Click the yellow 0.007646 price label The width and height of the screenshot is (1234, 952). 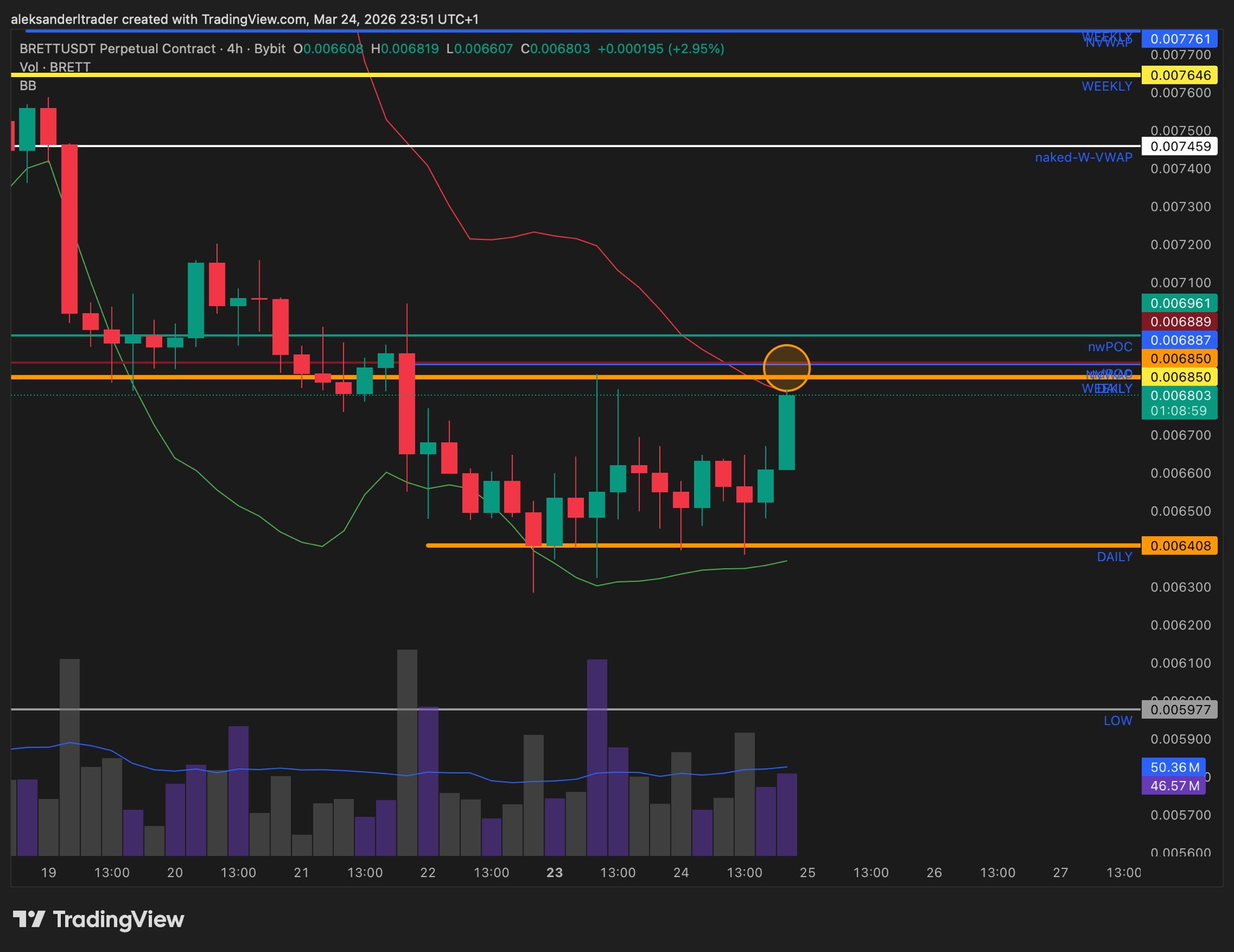[1179, 75]
